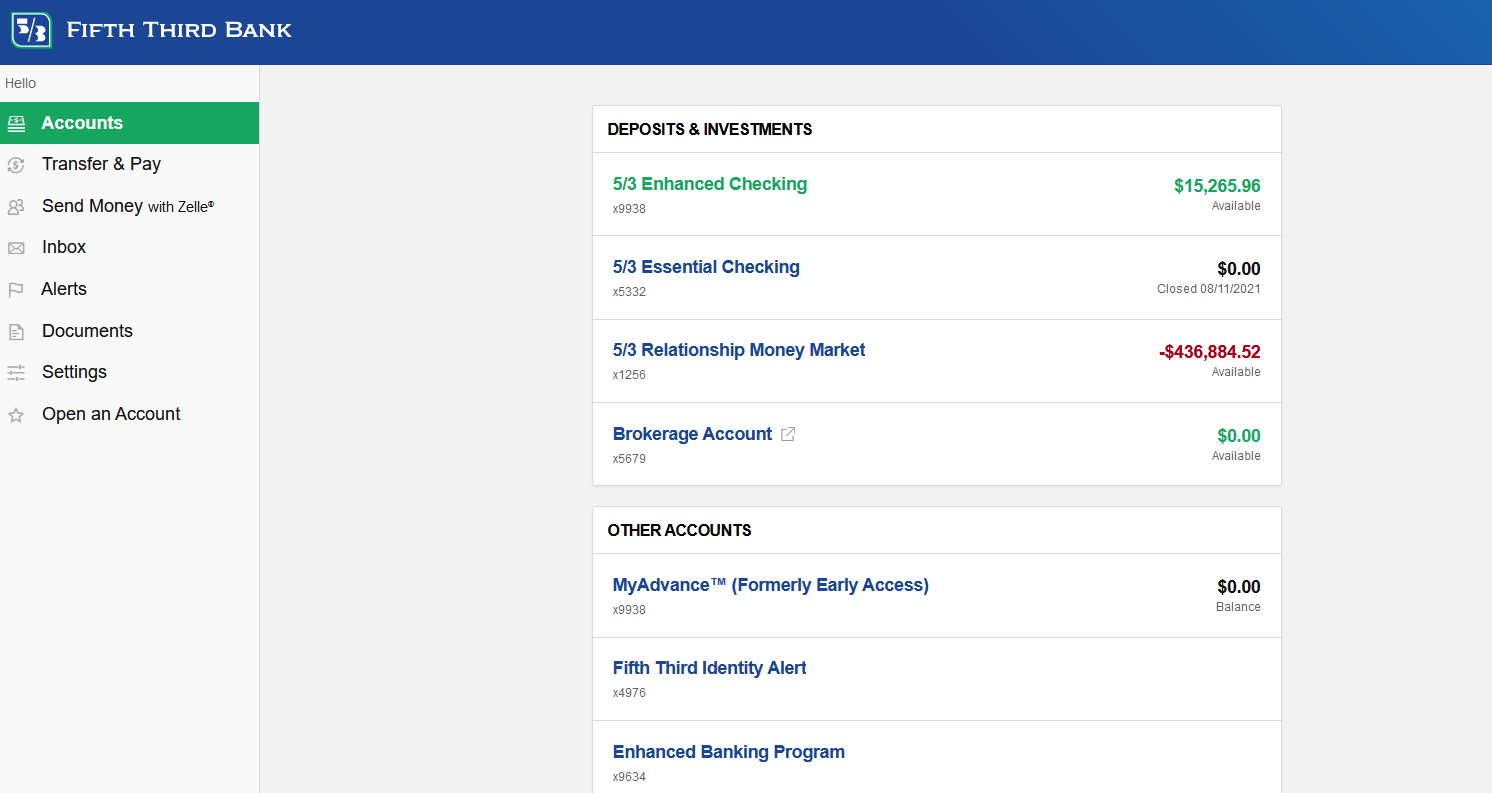Open Send Money with Zelle
The width and height of the screenshot is (1492, 793).
tap(129, 206)
